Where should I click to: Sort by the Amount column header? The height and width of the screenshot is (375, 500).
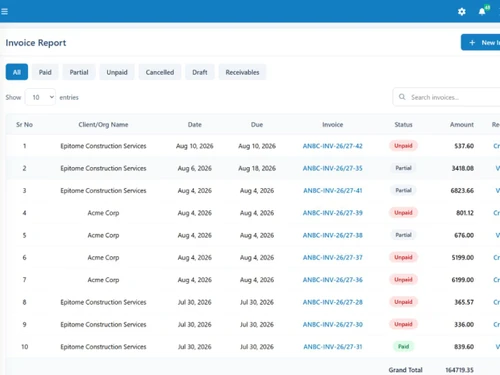(462, 125)
